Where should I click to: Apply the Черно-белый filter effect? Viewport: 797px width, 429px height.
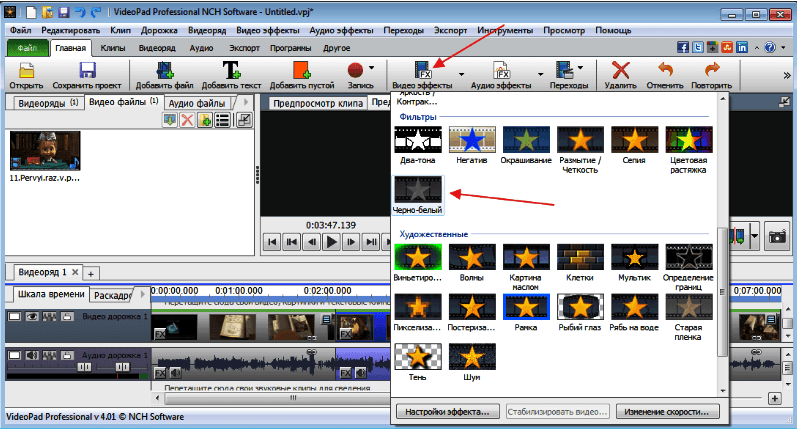coord(418,195)
